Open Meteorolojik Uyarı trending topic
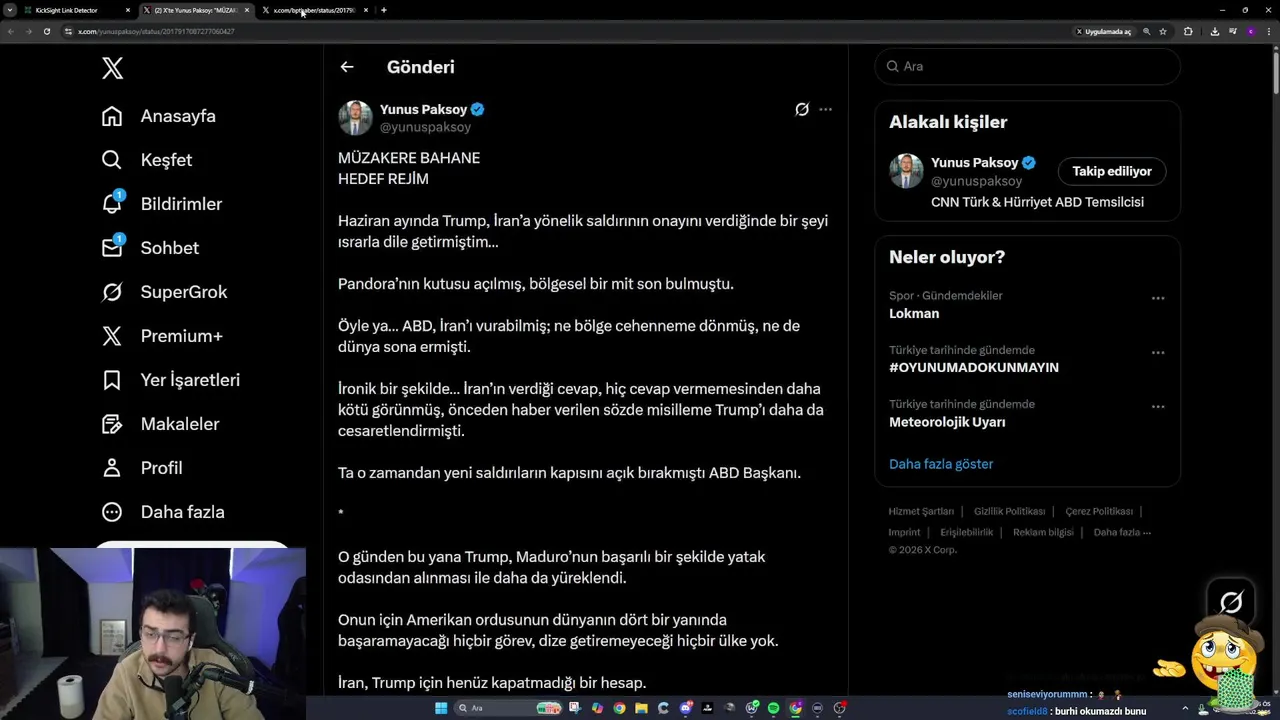The width and height of the screenshot is (1280, 720). (947, 422)
